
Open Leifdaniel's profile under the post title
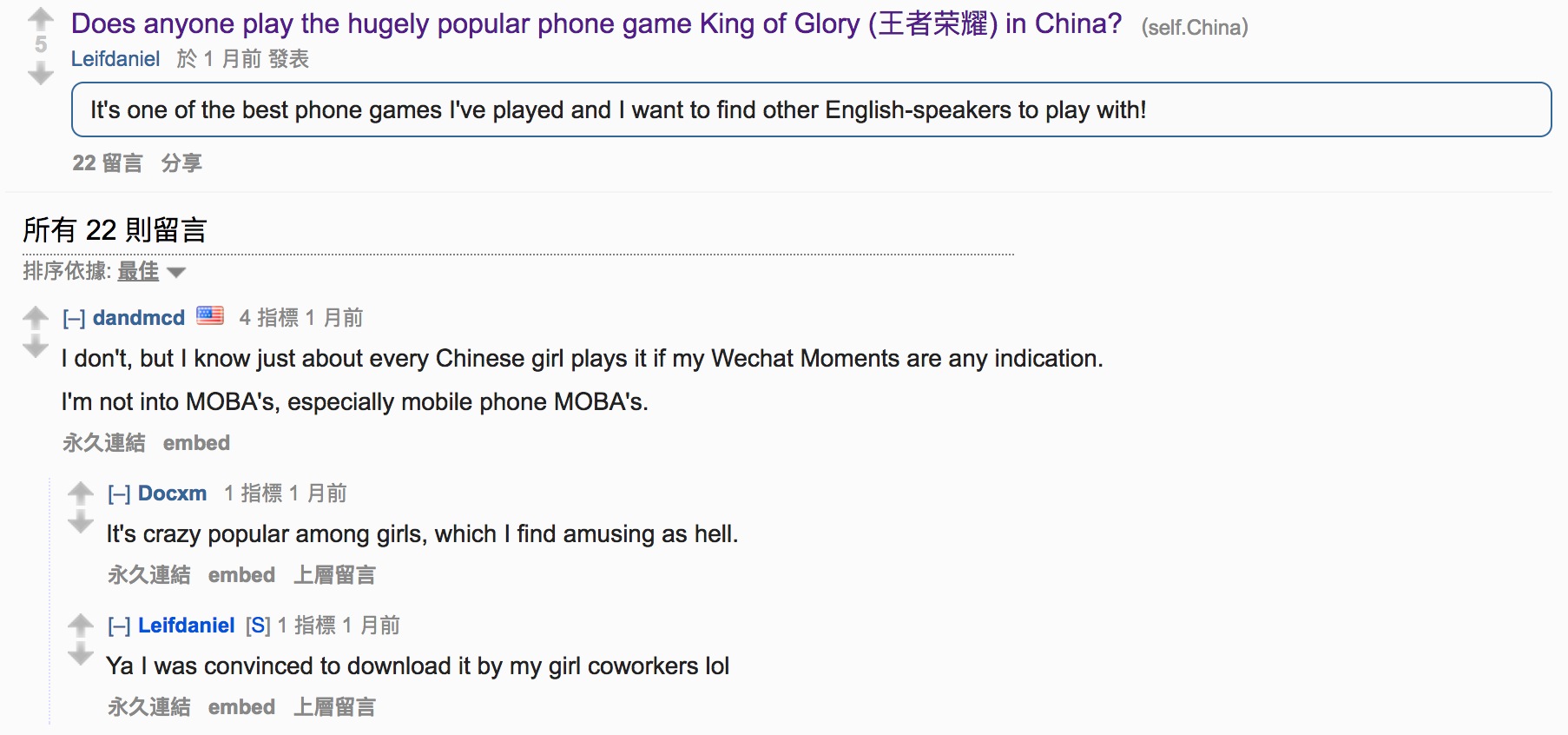click(115, 59)
